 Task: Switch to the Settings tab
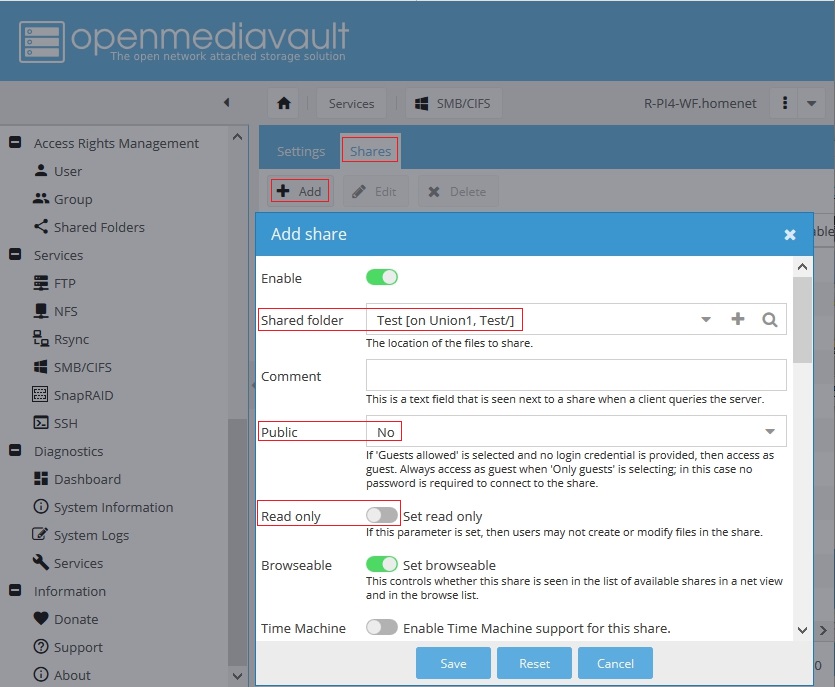(300, 151)
